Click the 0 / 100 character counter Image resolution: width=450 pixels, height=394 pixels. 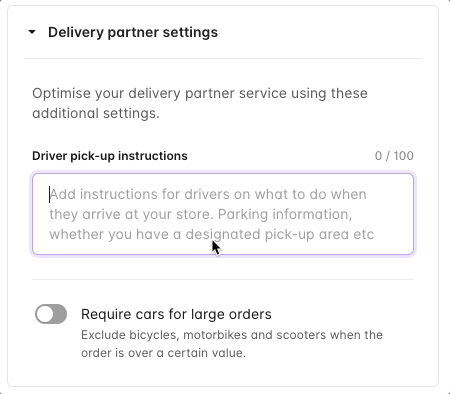pyautogui.click(x=394, y=156)
